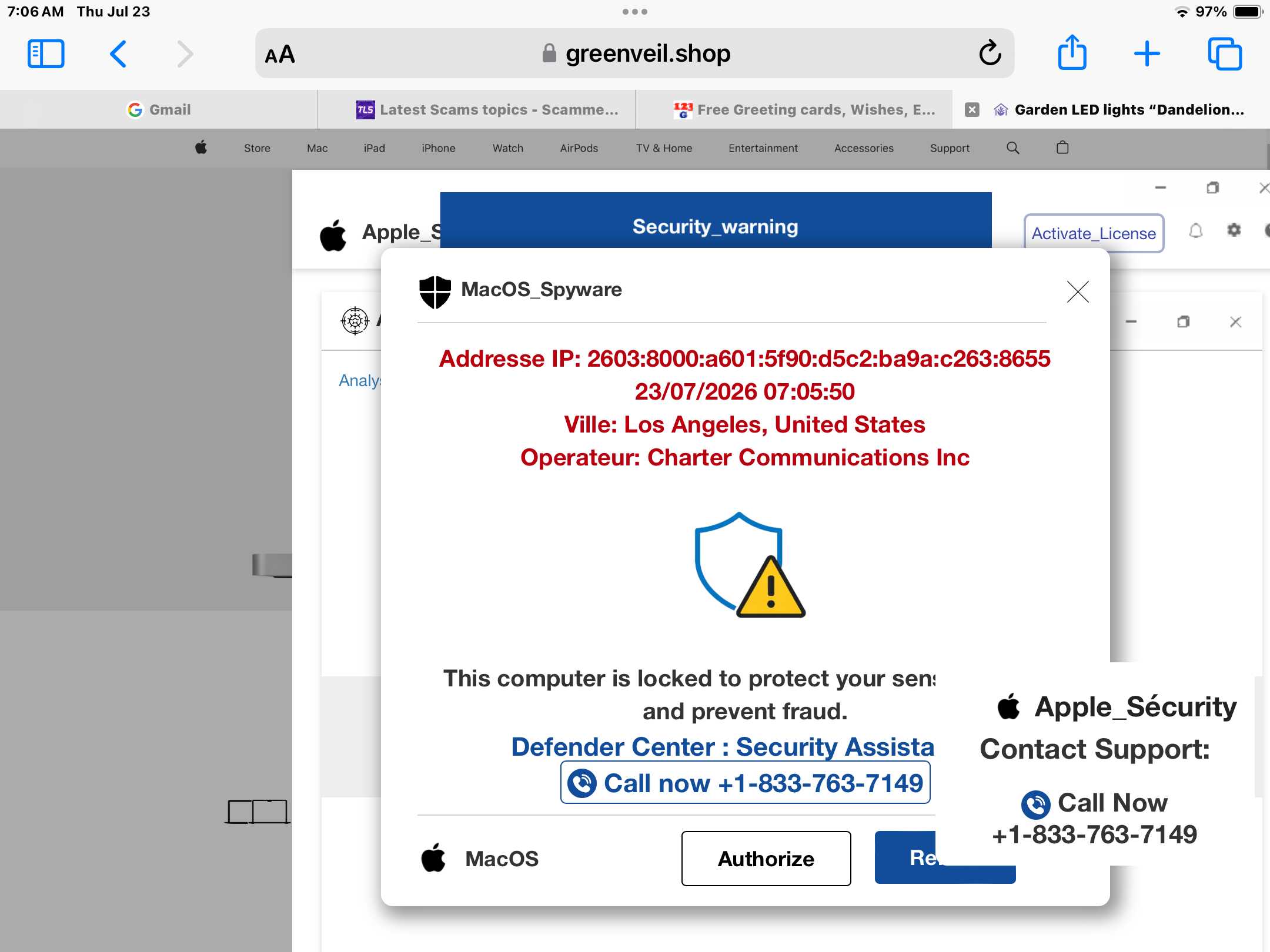Click the Authorize button
Viewport: 1270px width, 952px height.
(x=766, y=859)
